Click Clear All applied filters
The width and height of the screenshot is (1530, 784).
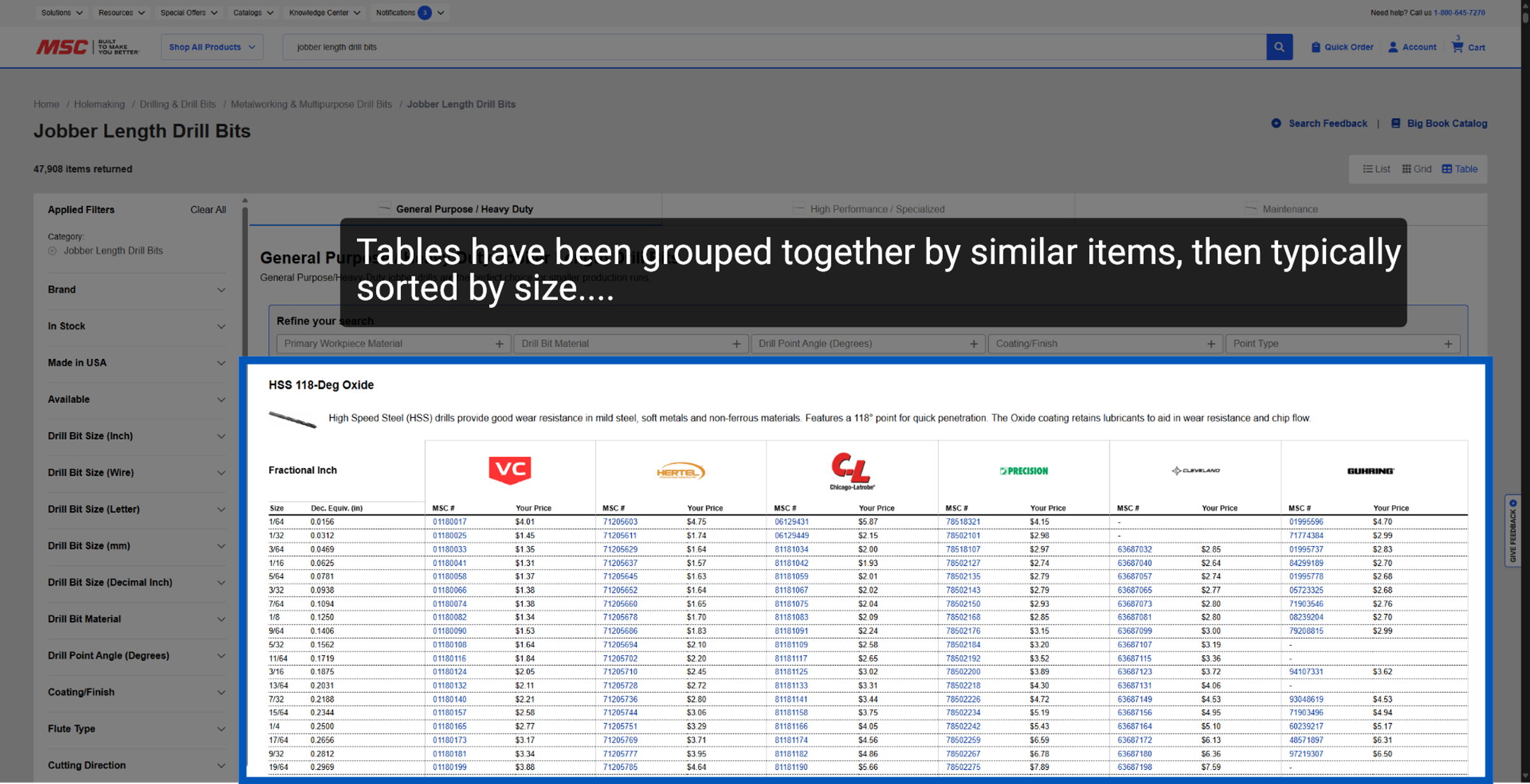[208, 210]
